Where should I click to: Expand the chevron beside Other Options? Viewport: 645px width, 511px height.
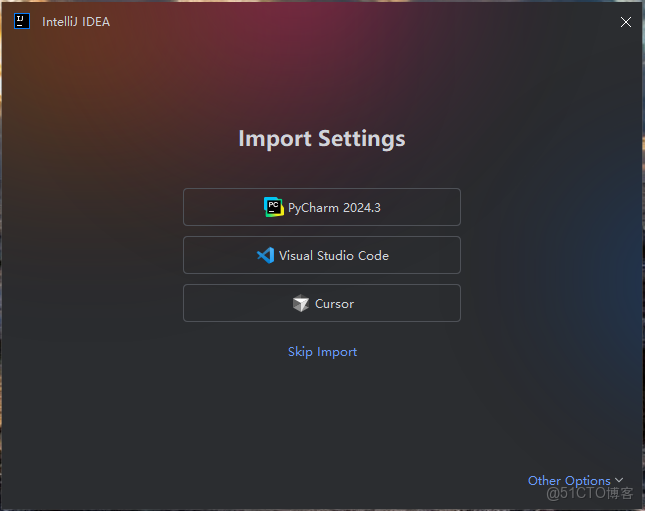(x=619, y=481)
